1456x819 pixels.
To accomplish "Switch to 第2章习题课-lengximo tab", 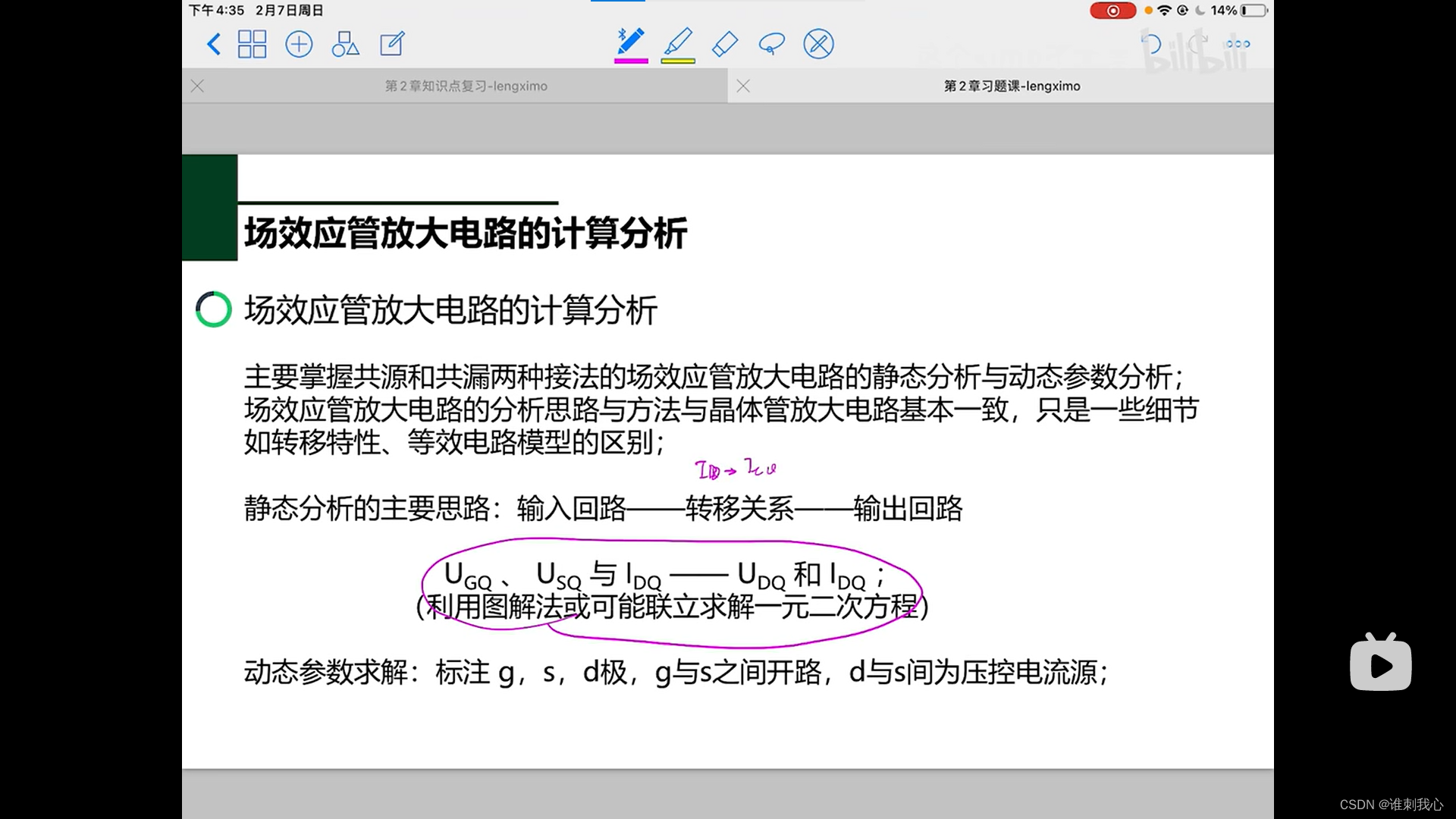I will (1012, 86).
